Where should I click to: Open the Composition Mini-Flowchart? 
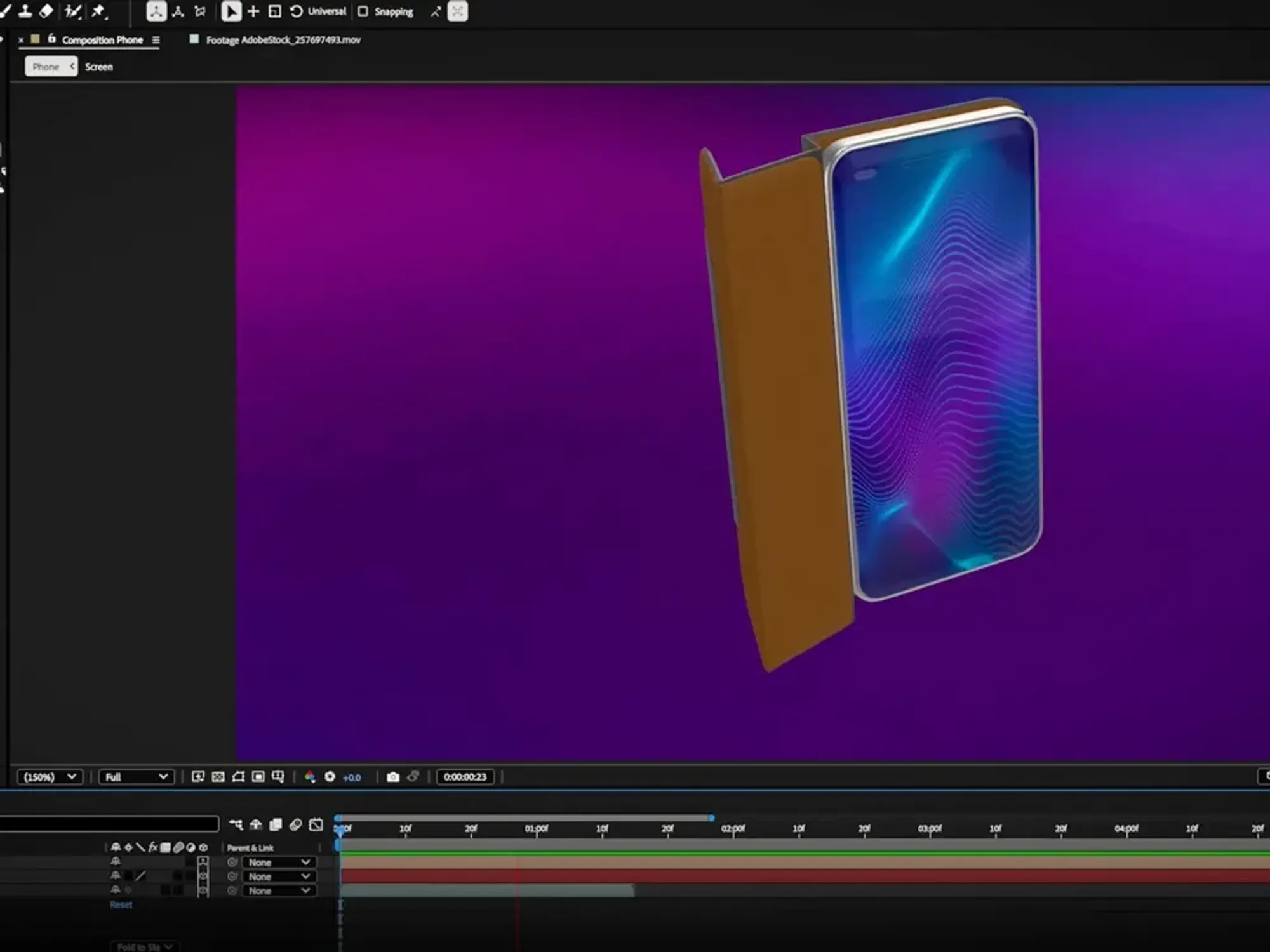coord(236,824)
